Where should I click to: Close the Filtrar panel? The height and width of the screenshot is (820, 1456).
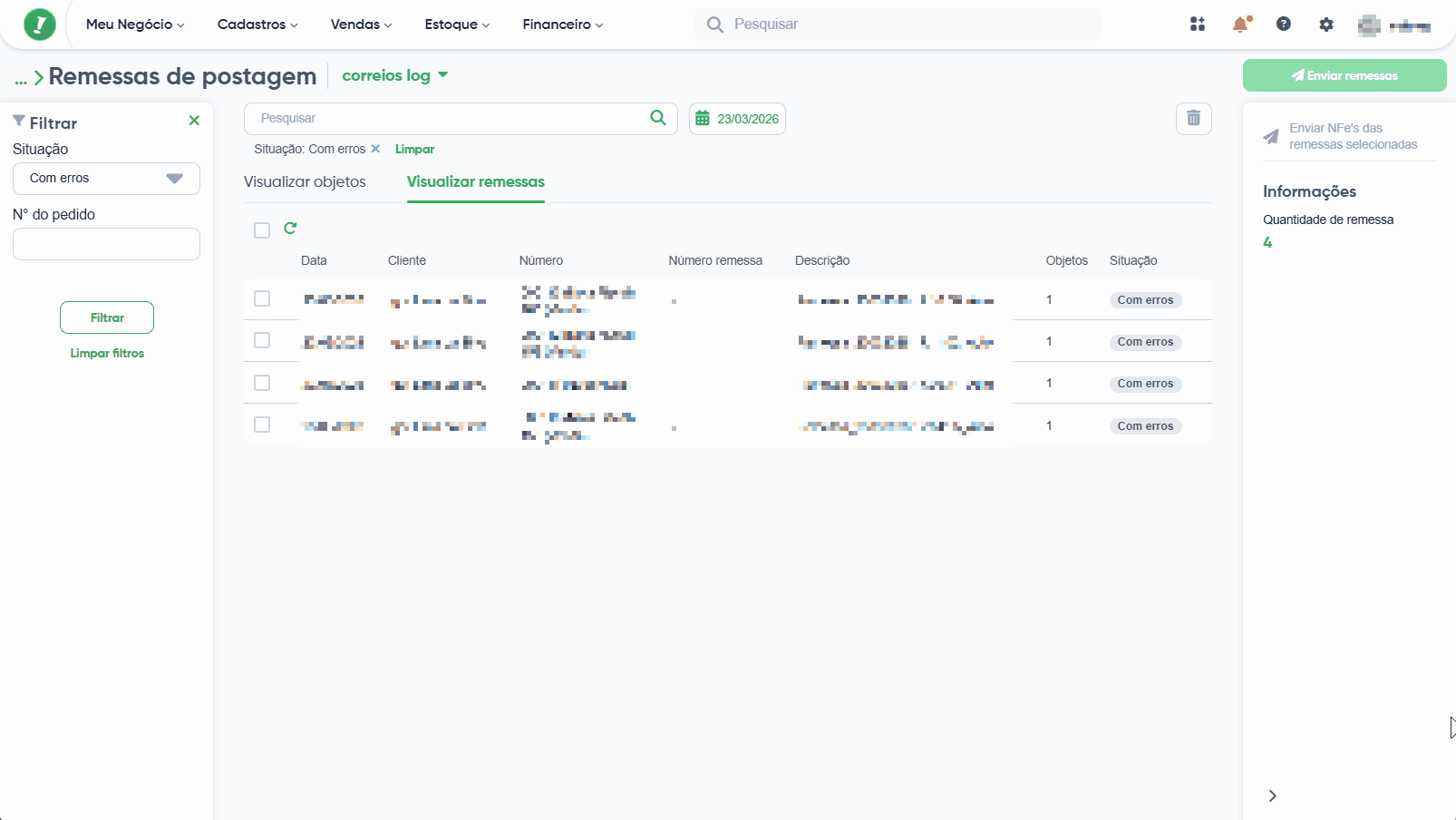tap(194, 121)
